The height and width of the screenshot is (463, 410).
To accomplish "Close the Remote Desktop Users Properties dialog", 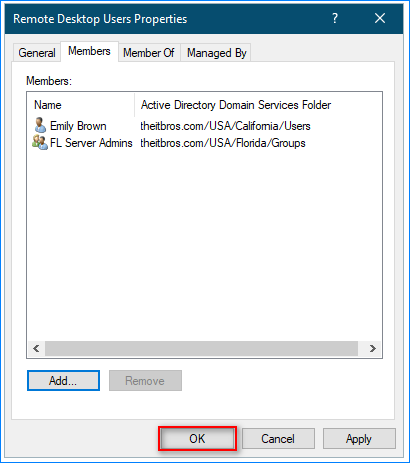I will coord(380,18).
